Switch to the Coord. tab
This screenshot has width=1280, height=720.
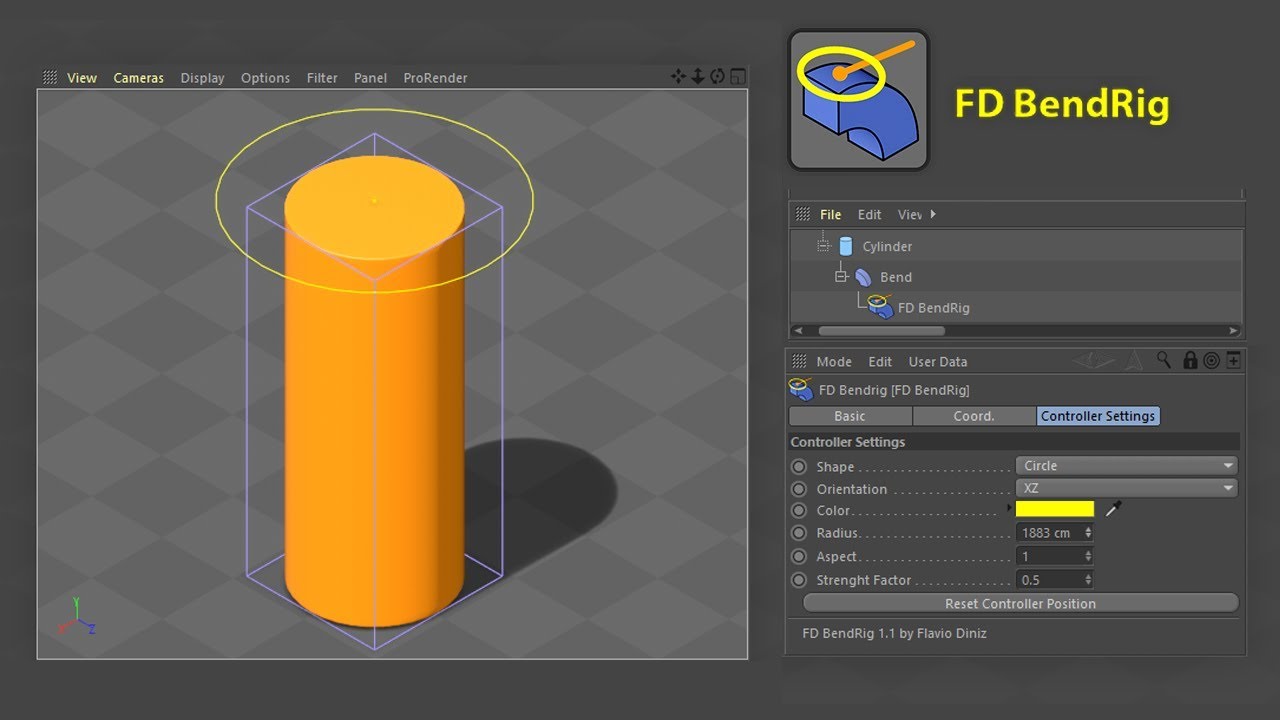[x=974, y=416]
